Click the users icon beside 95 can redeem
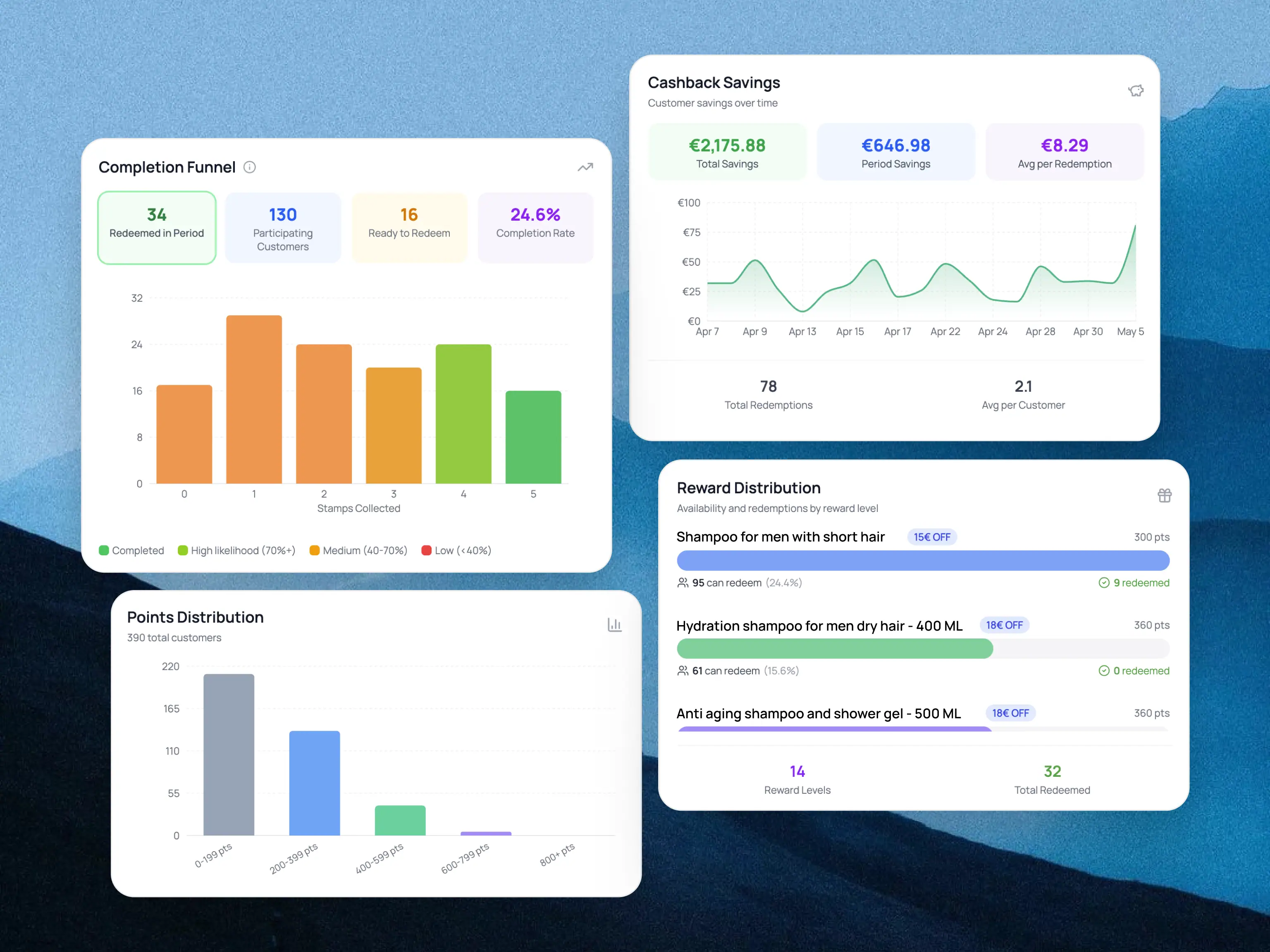The height and width of the screenshot is (952, 1270). tap(683, 583)
